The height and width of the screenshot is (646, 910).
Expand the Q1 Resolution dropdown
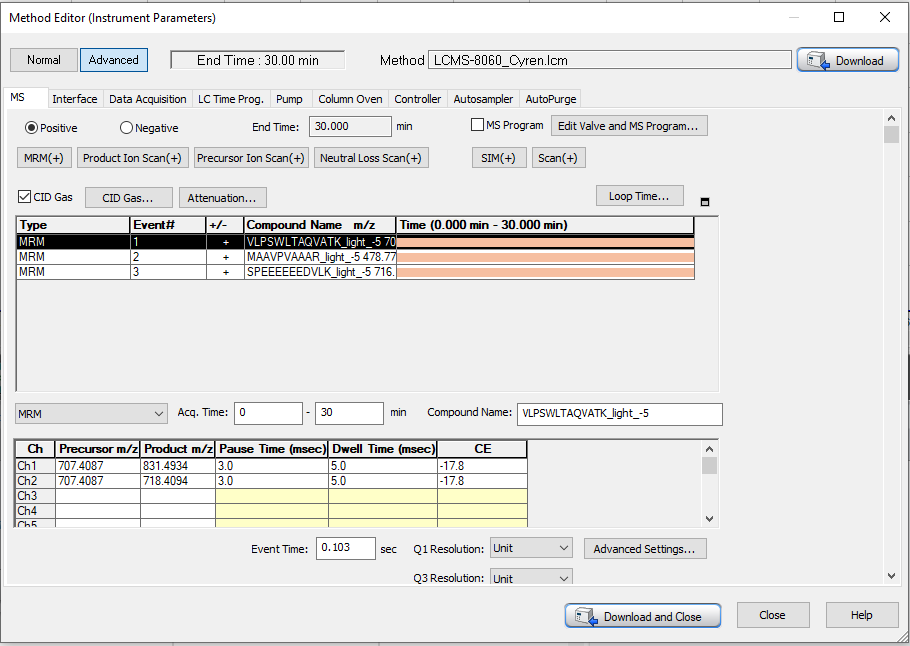[x=531, y=548]
